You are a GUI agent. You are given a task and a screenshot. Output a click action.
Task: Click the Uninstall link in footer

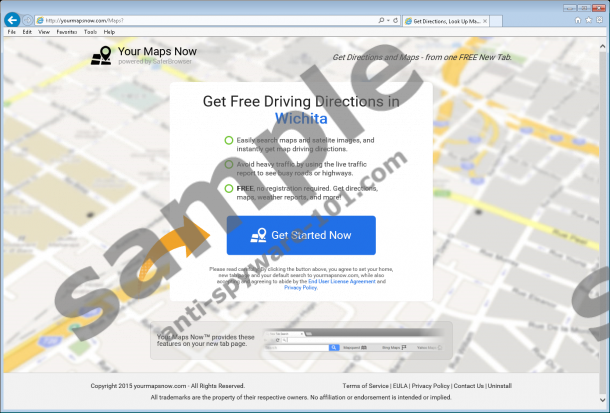click(x=500, y=385)
